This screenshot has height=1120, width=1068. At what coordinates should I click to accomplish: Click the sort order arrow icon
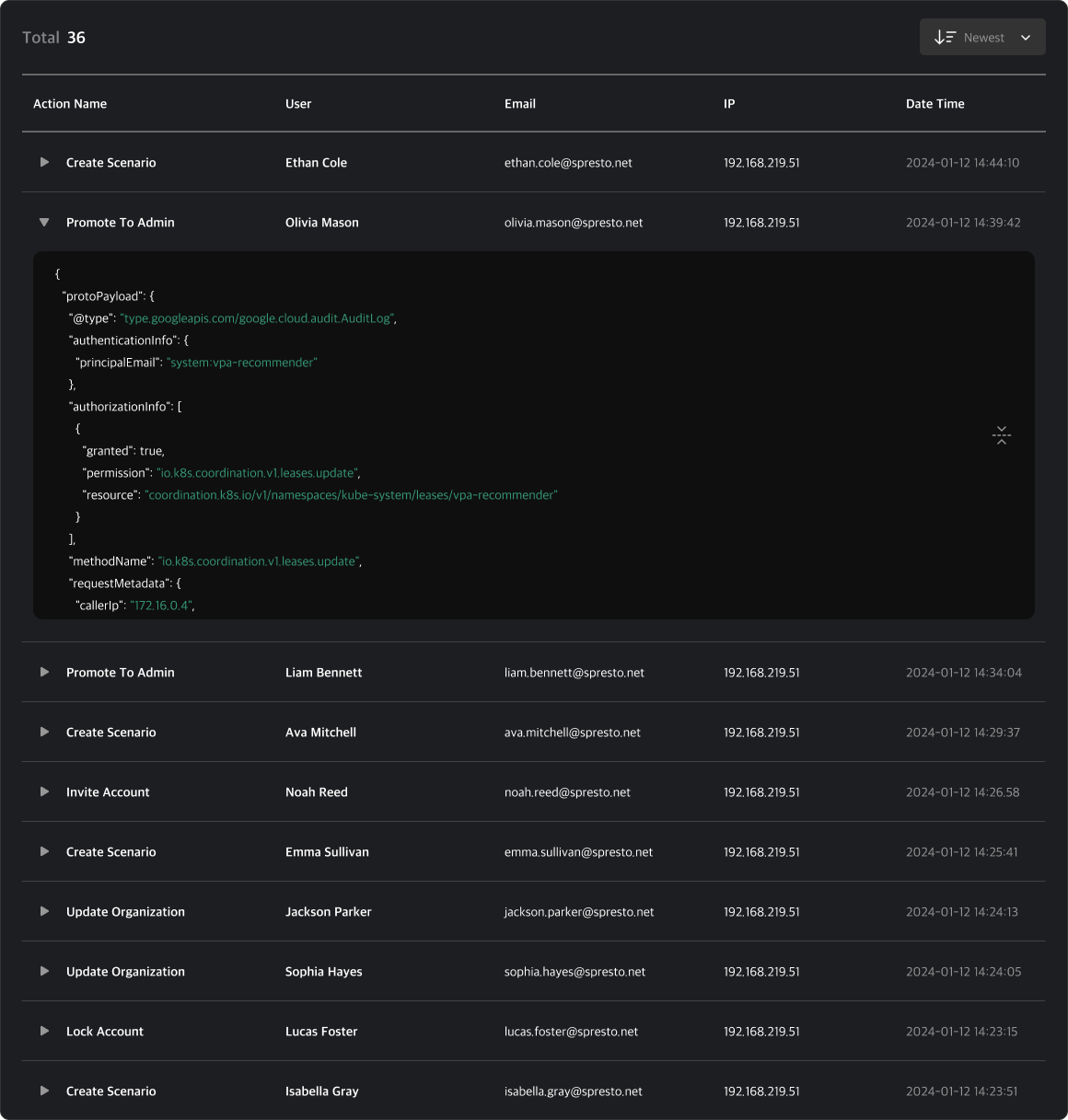click(945, 38)
